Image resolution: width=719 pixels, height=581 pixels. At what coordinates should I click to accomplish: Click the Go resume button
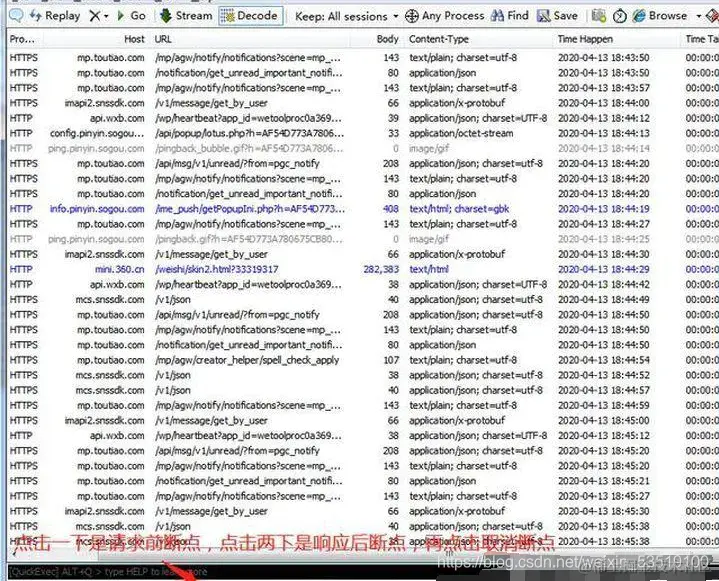(131, 16)
